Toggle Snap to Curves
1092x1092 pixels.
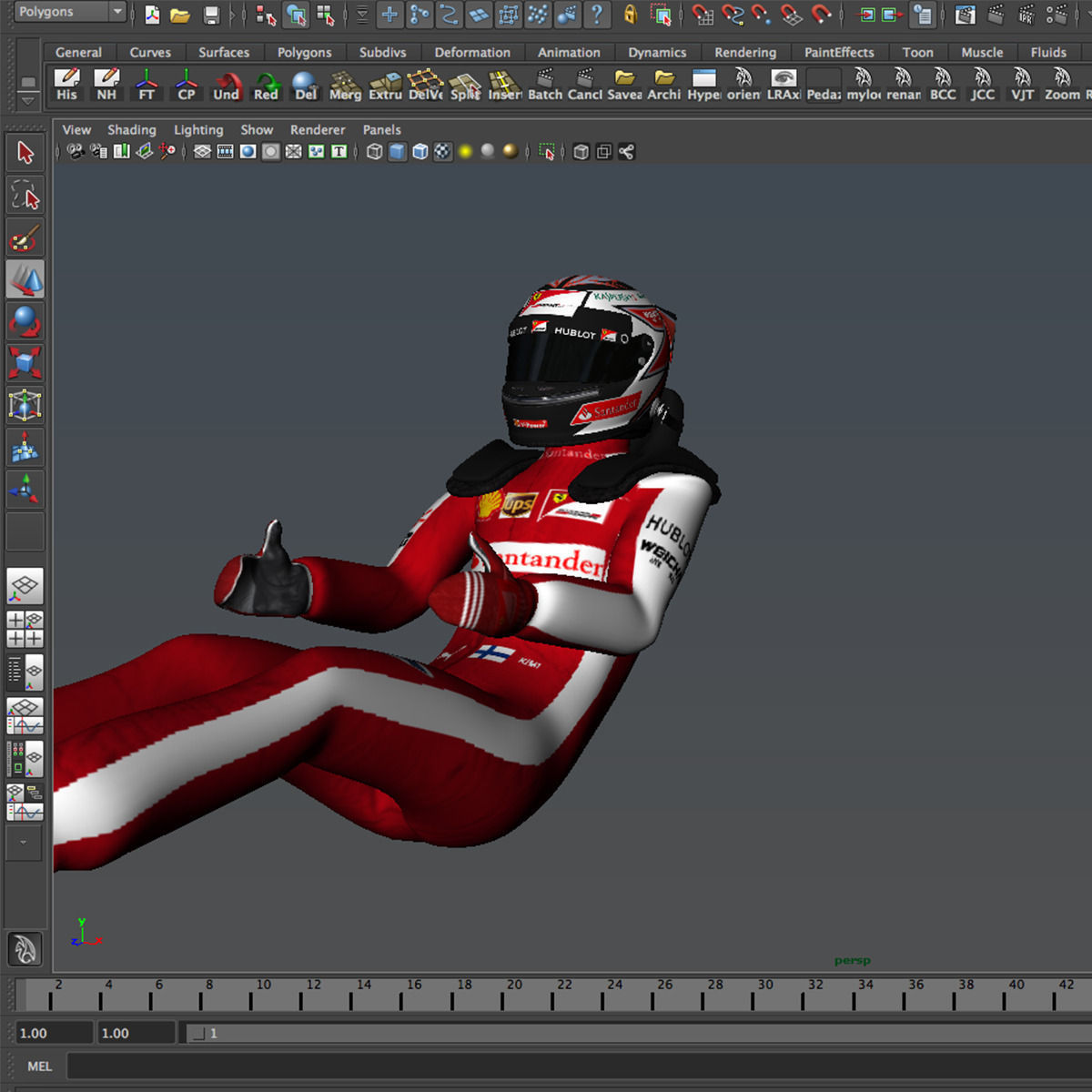[x=732, y=14]
